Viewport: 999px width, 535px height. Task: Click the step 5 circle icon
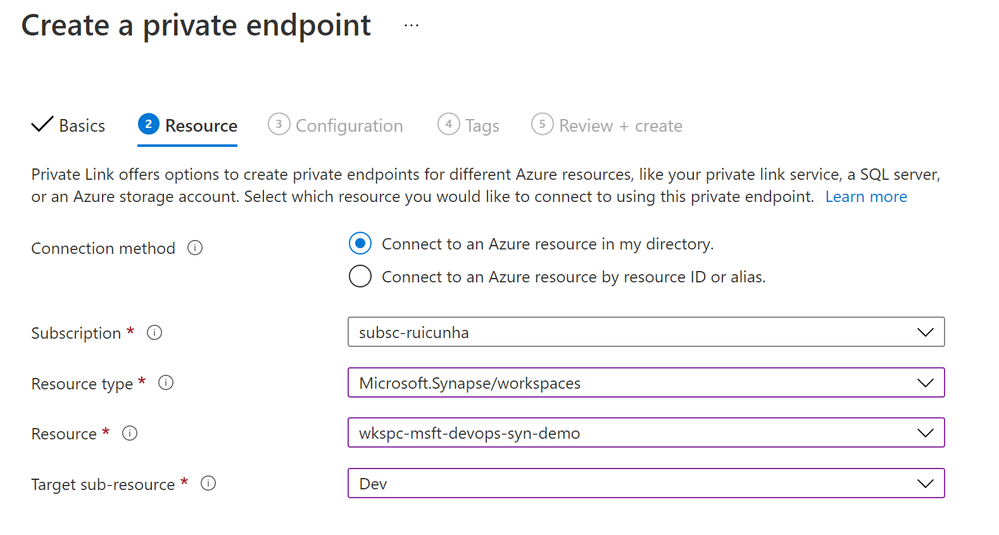tap(542, 124)
